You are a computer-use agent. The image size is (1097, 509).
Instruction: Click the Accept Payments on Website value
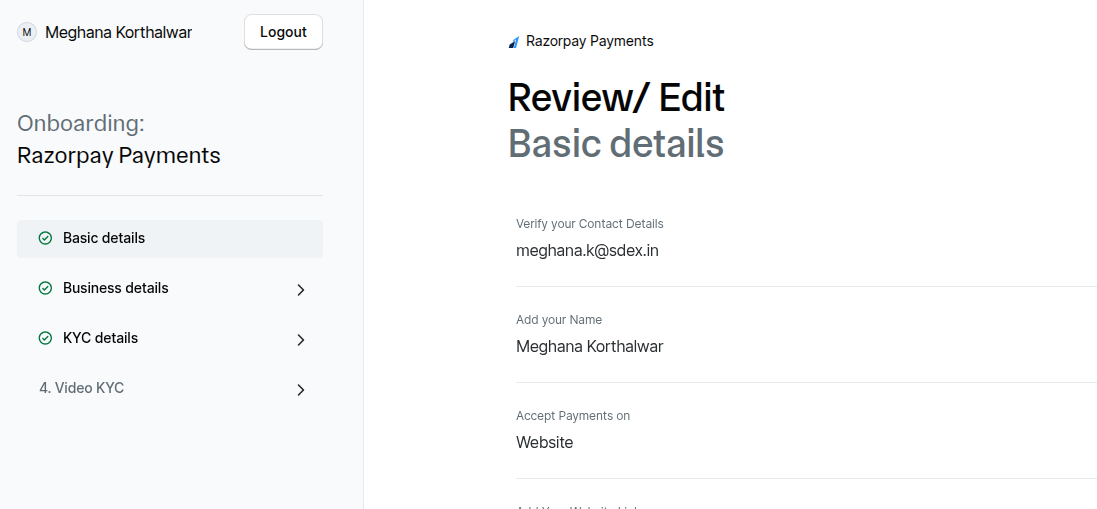544,442
